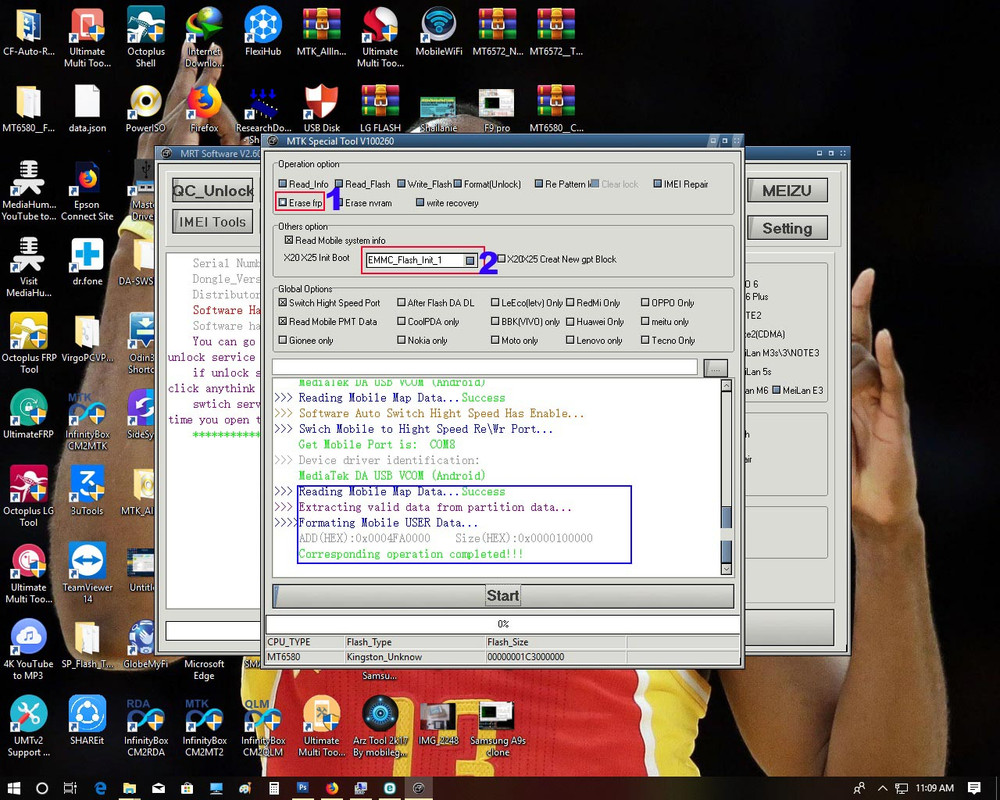Screen dimensions: 1000x800
Task: Click the log scrollbar up arrow
Action: (726, 385)
